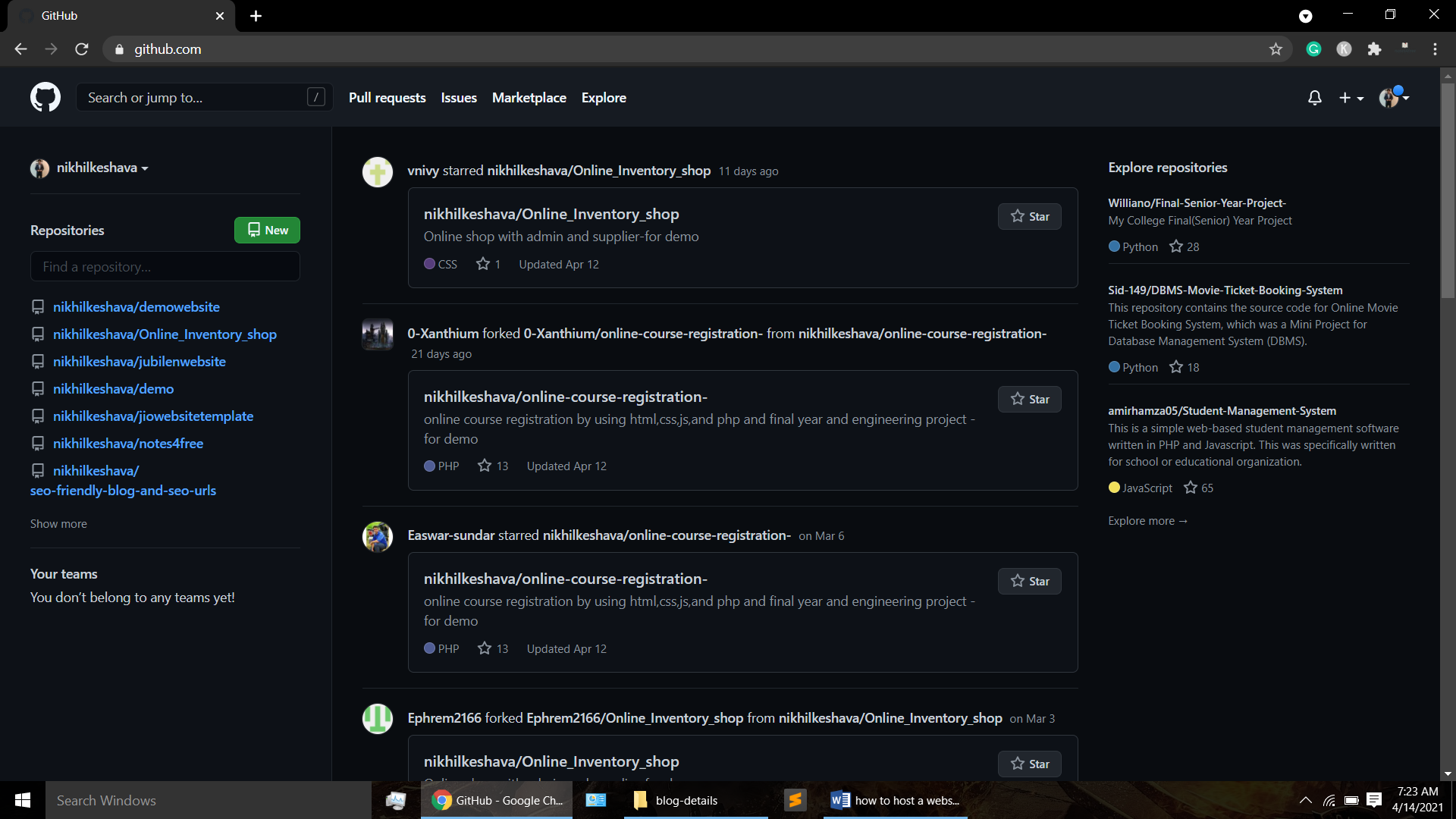Open the Chrome three-dot menu
1456x819 pixels.
(x=1435, y=49)
